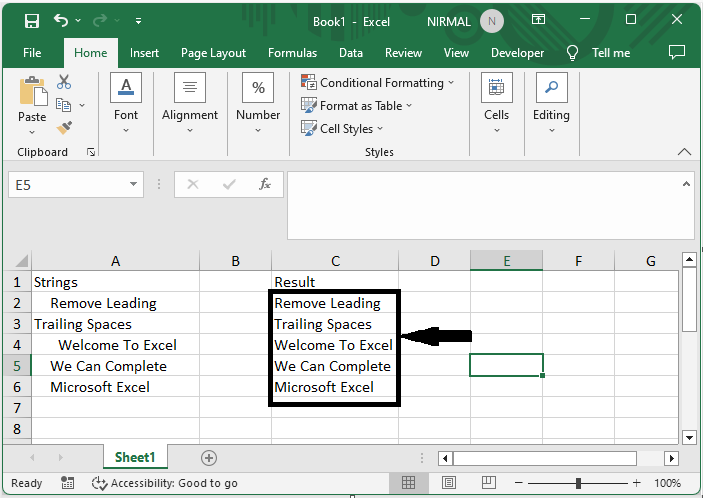
Task: Expand the Number group
Action: pyautogui.click(x=258, y=103)
